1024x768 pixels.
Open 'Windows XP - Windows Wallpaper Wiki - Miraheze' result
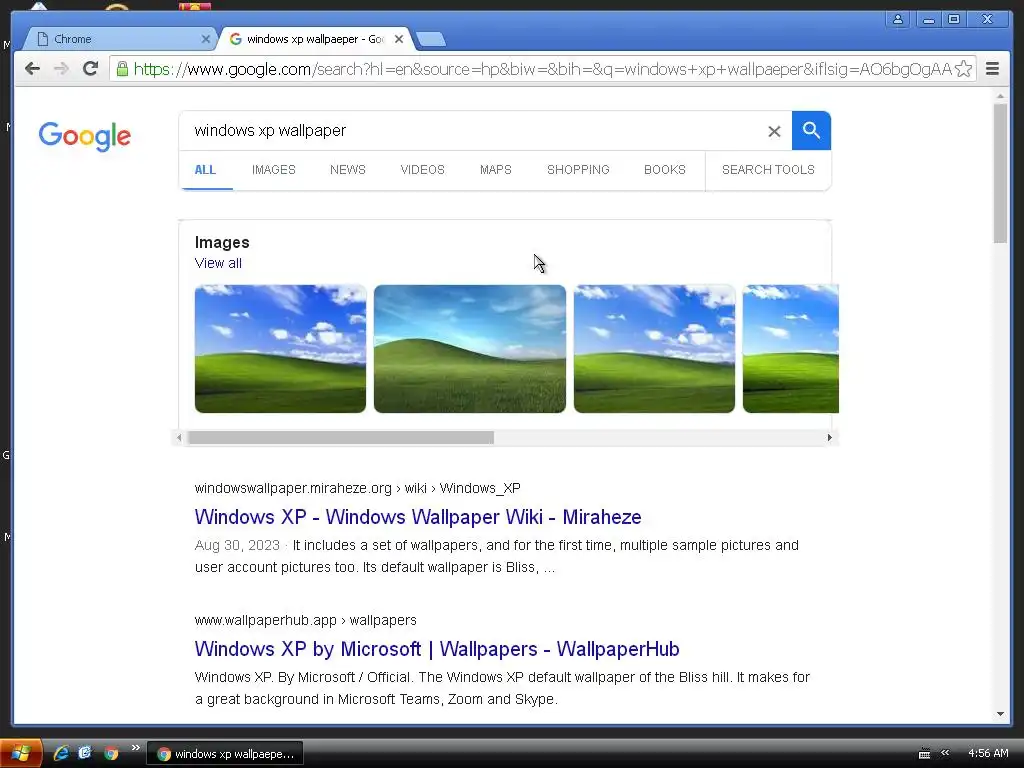click(x=418, y=517)
